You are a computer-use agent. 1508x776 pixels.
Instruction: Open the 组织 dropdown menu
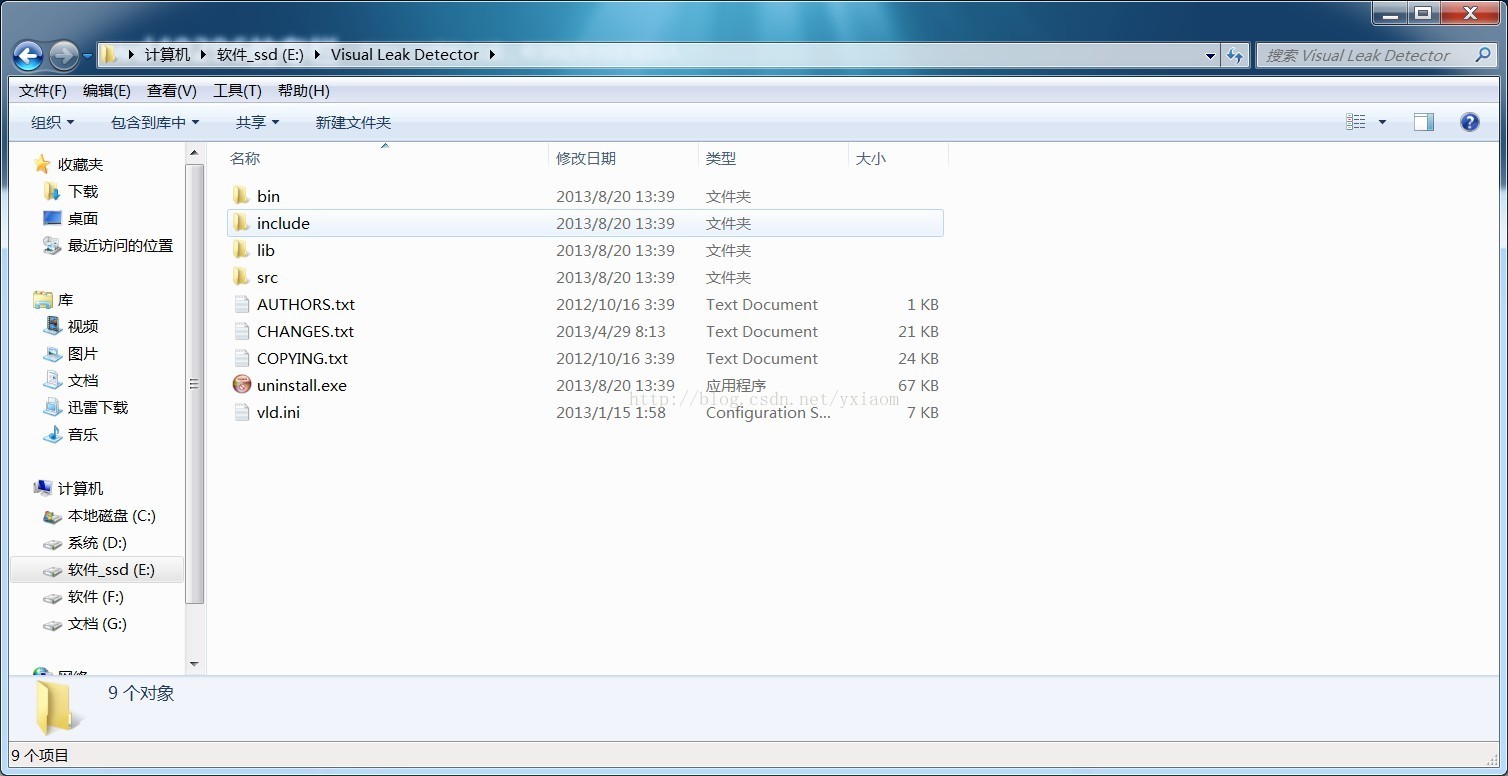(x=53, y=122)
